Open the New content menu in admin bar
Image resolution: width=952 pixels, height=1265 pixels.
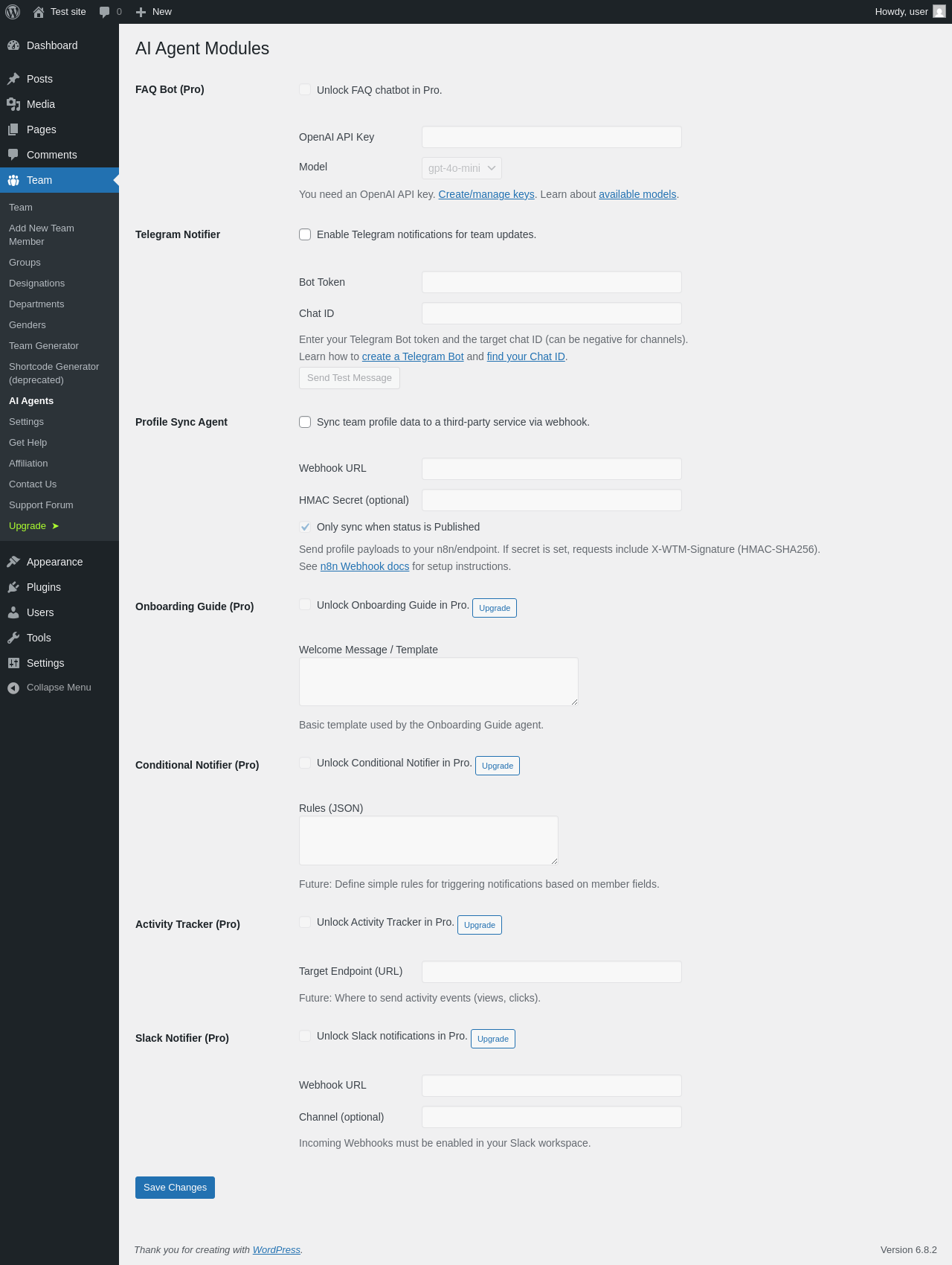click(154, 12)
